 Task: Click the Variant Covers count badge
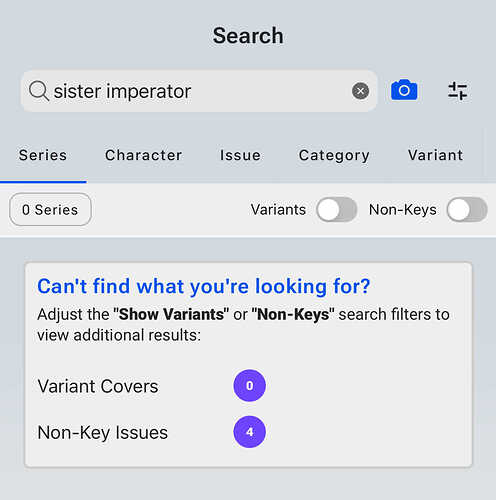249,386
